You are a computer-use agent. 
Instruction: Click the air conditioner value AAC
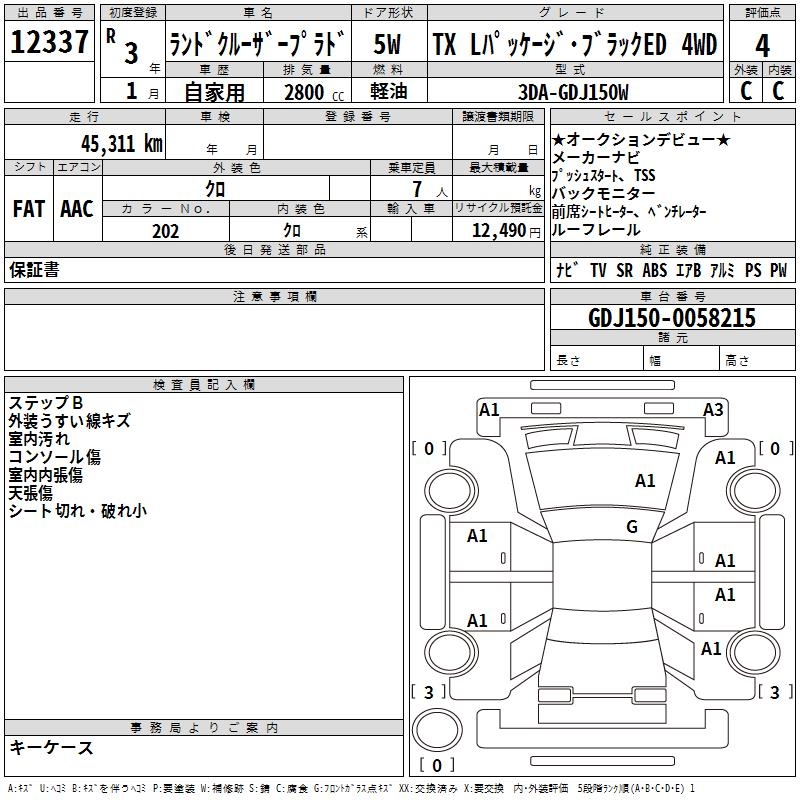[77, 209]
